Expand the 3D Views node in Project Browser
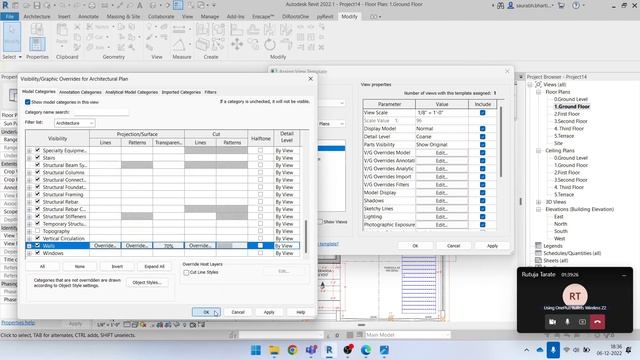 (x=538, y=202)
